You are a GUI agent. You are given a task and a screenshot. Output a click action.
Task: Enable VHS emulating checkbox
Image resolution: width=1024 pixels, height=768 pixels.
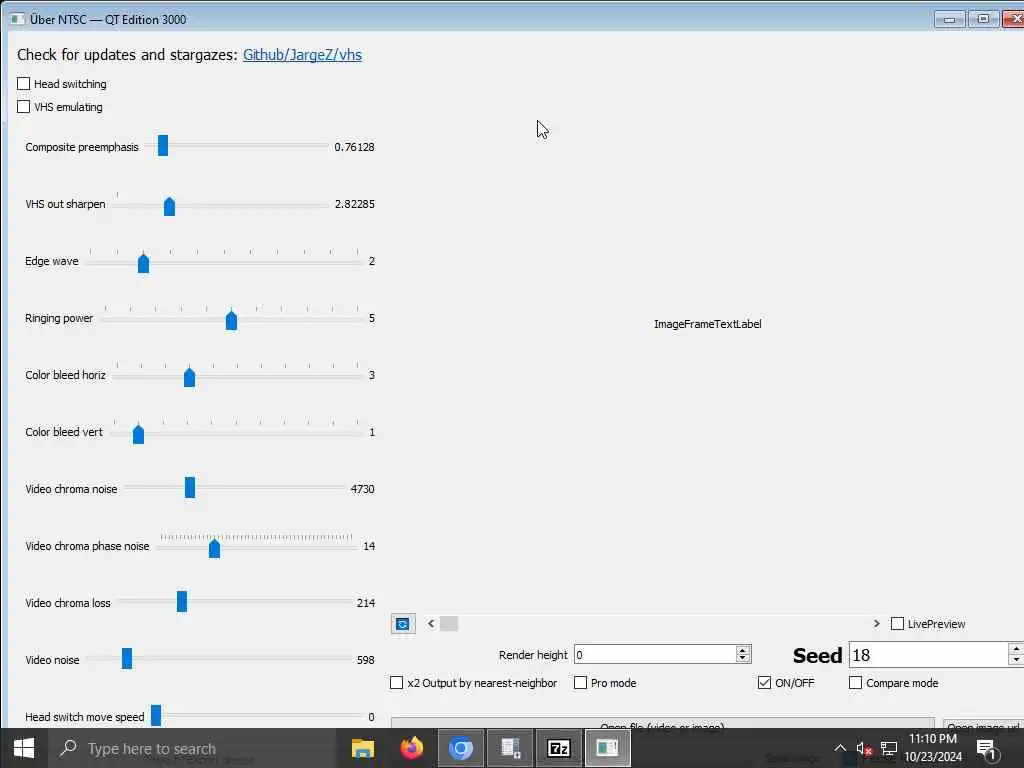pos(24,106)
